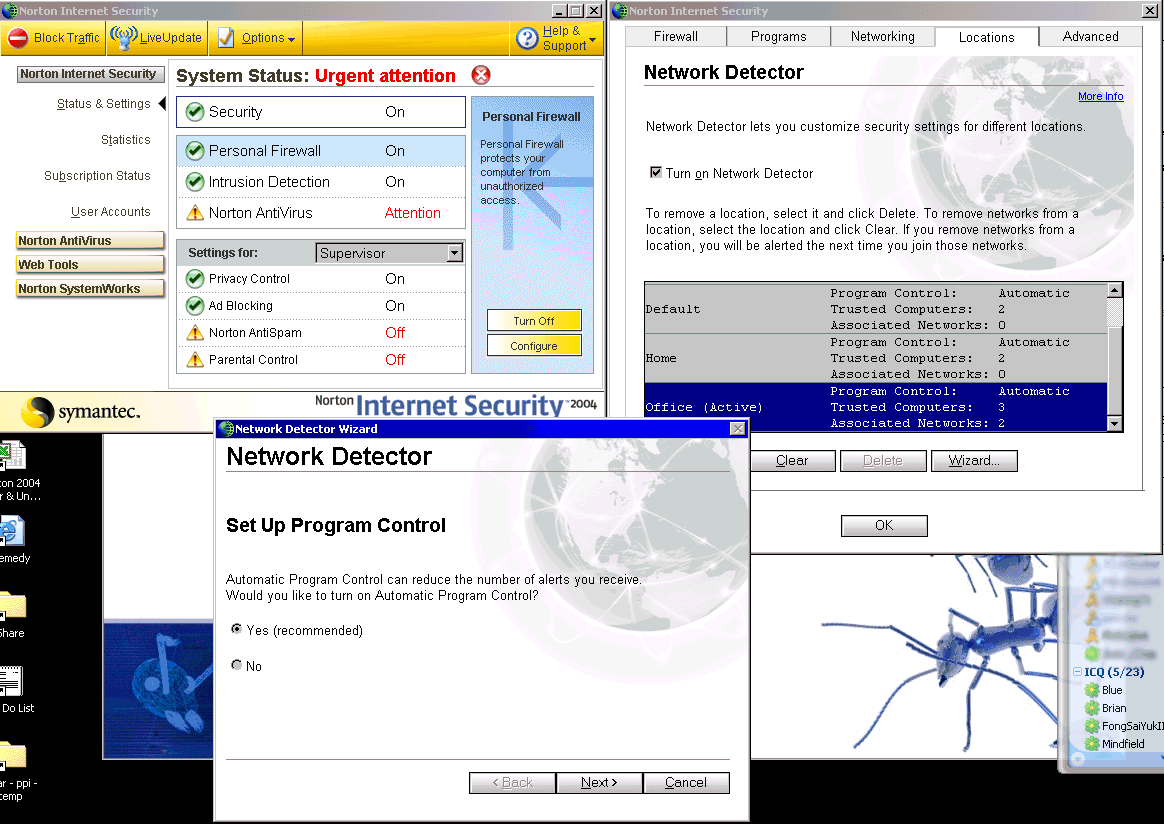Click the red Urgent attention X icon
This screenshot has height=824, width=1164.
(481, 75)
